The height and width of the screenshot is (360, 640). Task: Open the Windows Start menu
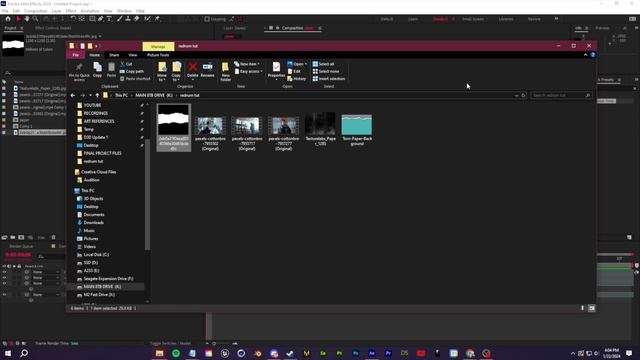(x=8, y=353)
